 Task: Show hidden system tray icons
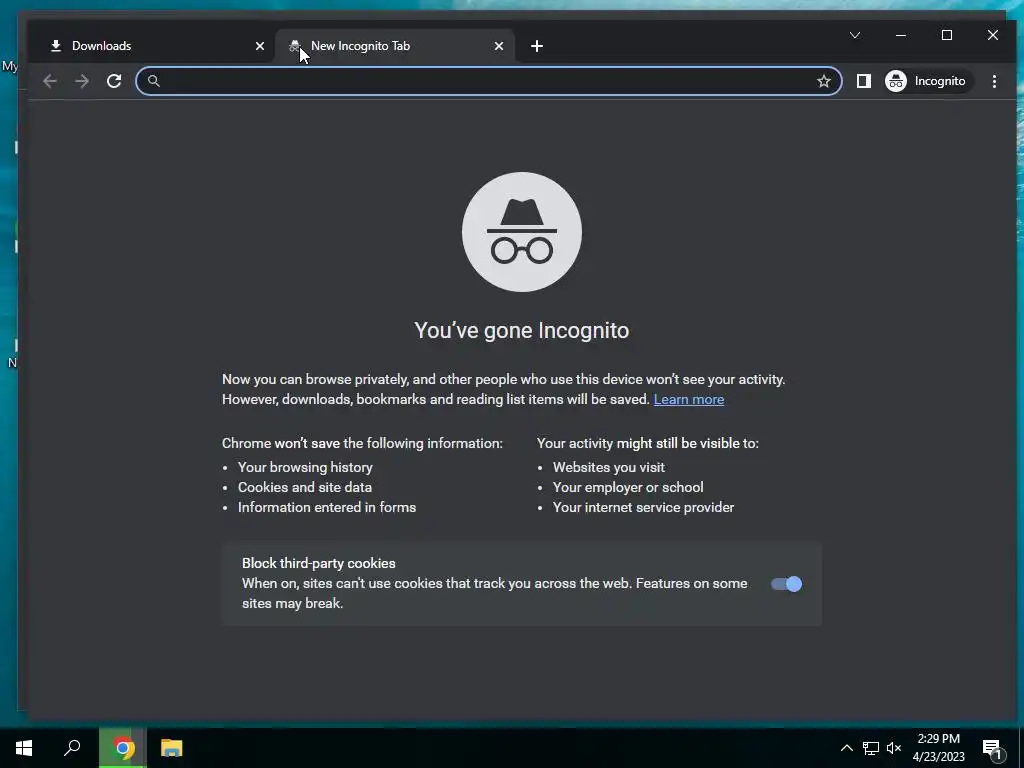coord(846,748)
